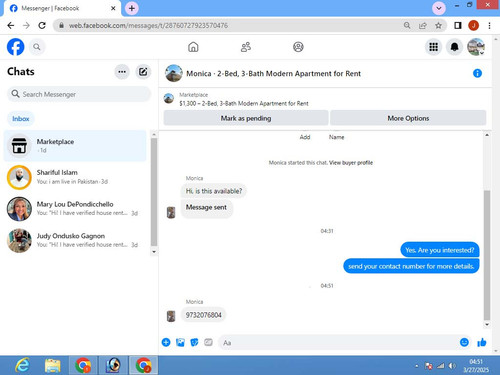Send a thumbs-up like
500x375 pixels.
coord(482,342)
